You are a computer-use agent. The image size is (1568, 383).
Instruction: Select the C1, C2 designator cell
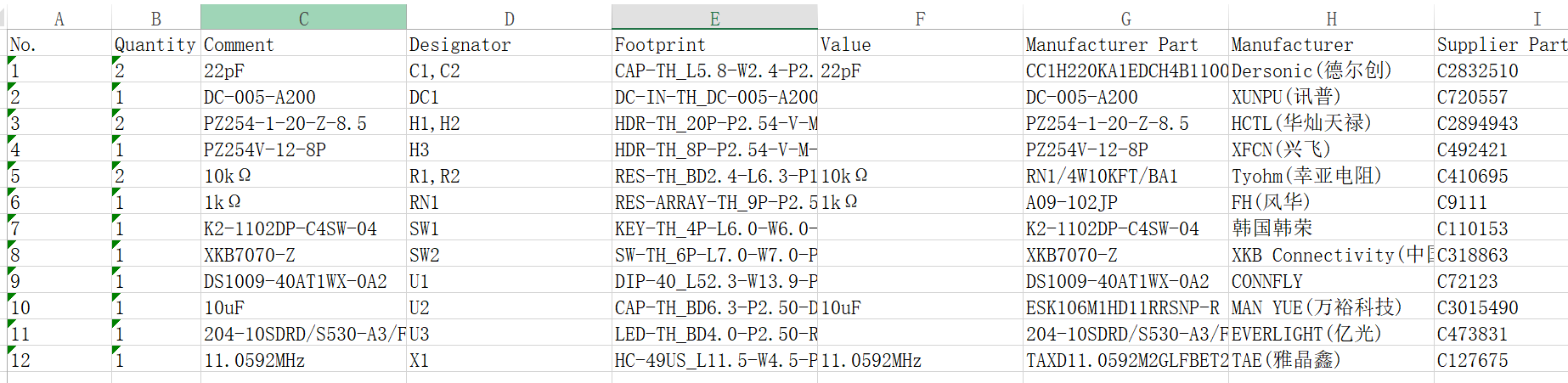click(508, 71)
